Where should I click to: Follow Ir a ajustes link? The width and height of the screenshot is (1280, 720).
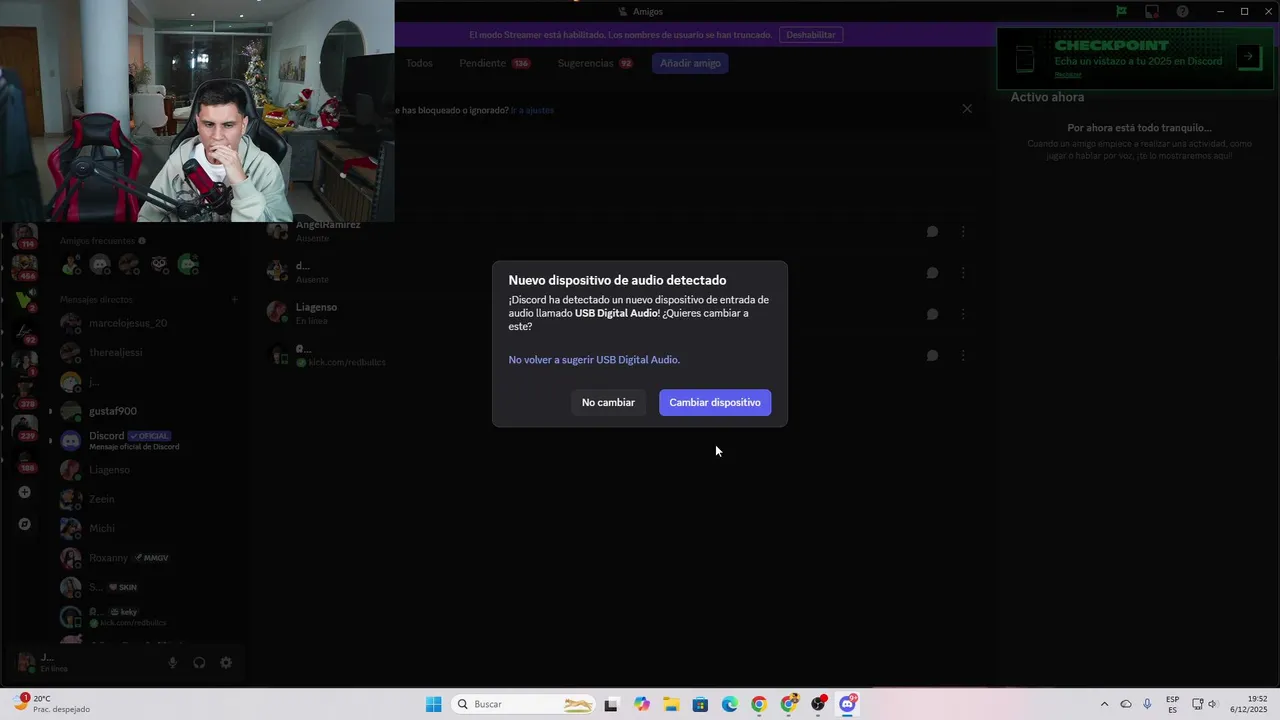tap(532, 110)
